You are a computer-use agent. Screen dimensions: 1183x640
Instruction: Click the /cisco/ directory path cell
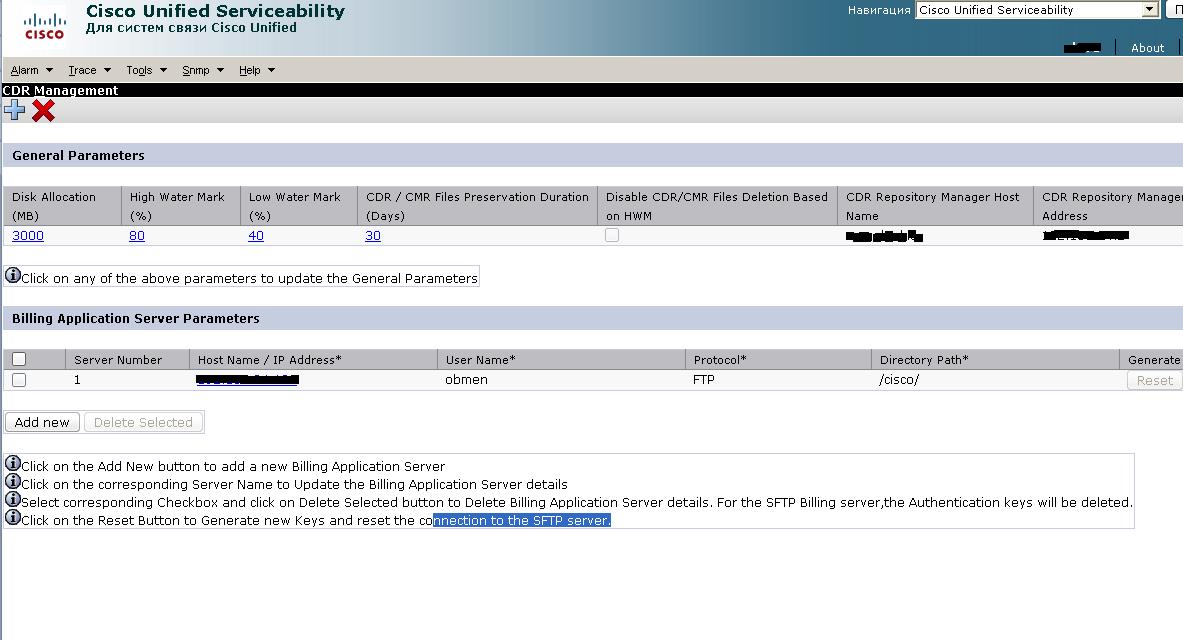899,380
